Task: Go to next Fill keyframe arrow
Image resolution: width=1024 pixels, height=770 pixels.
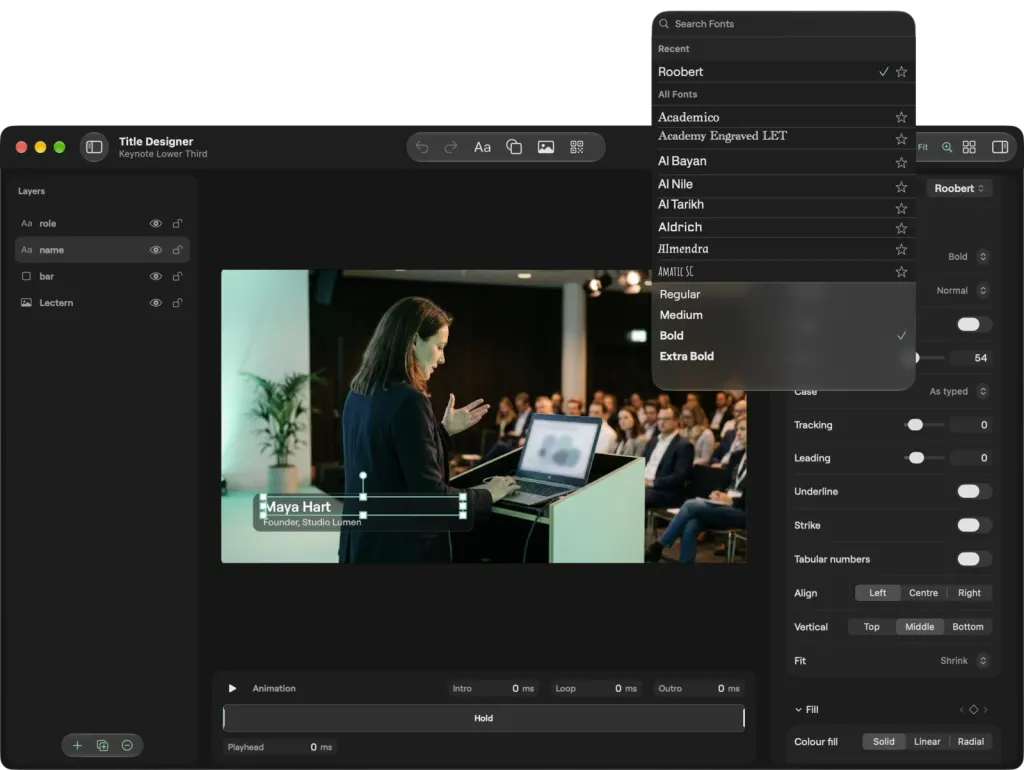Action: (x=985, y=709)
